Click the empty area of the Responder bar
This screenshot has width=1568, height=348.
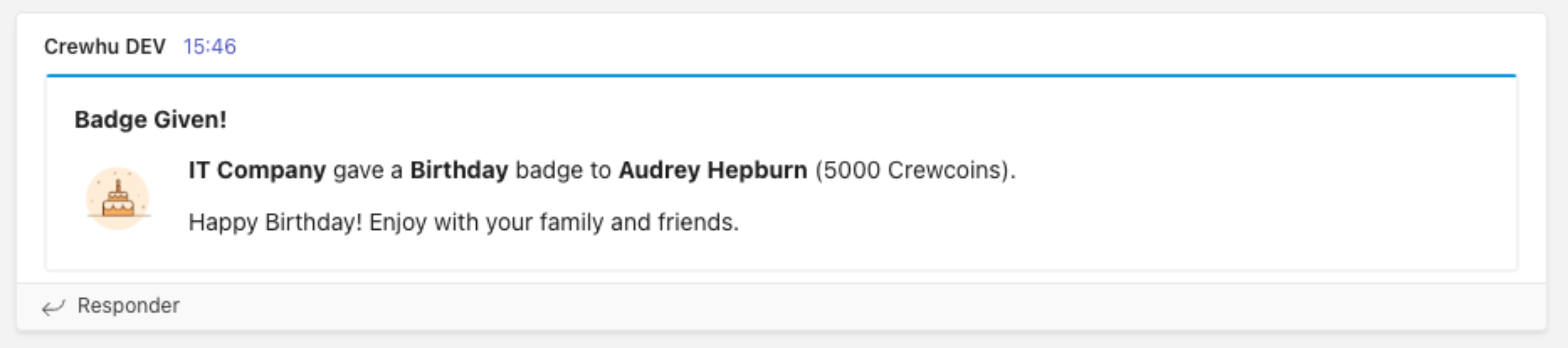click(x=852, y=306)
